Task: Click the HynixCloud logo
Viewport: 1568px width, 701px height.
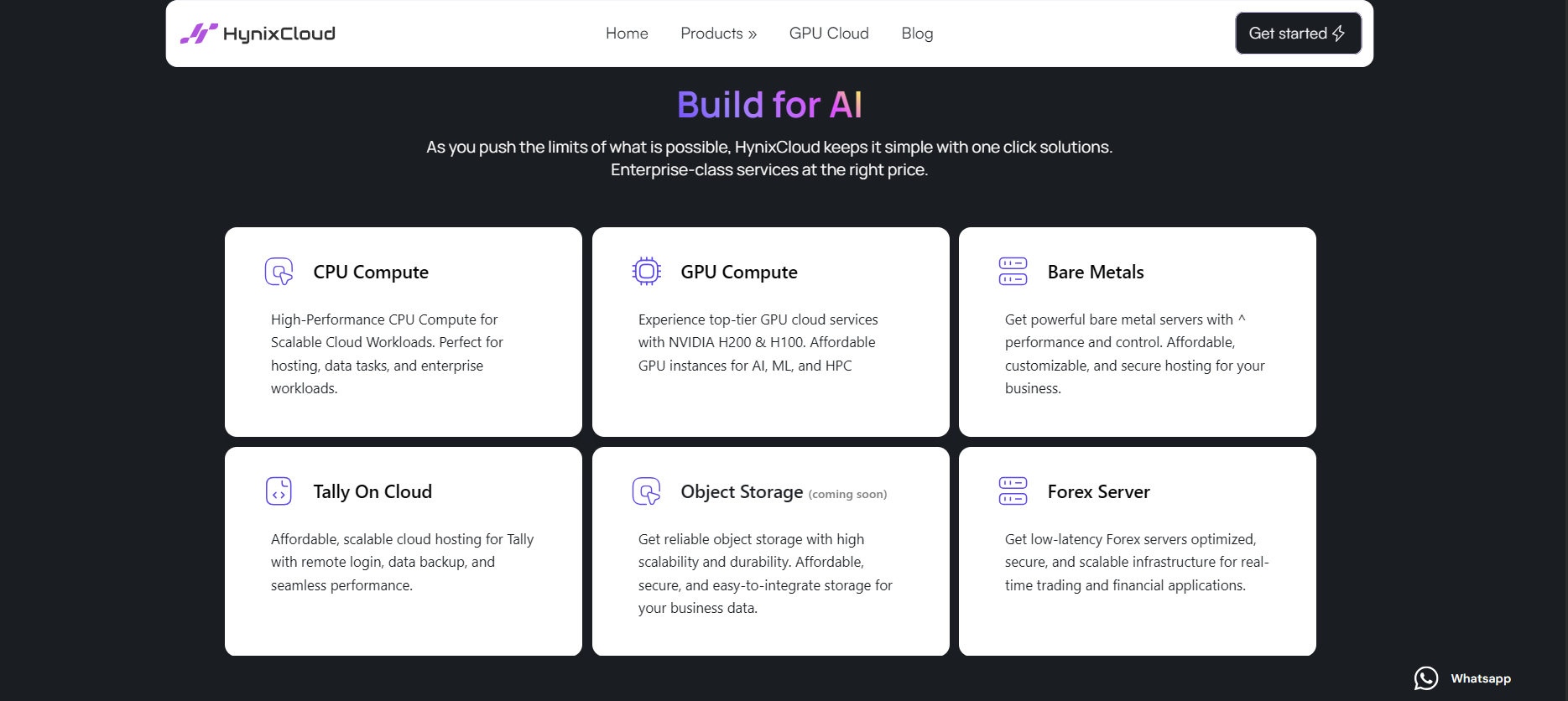Action: 258,34
